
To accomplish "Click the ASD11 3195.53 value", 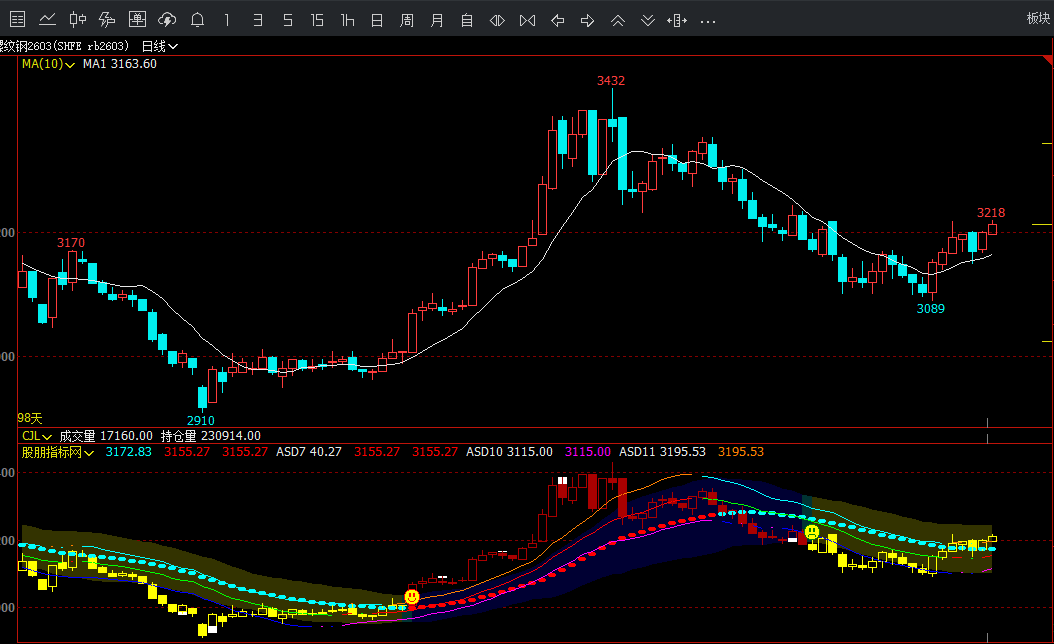I will tap(662, 452).
